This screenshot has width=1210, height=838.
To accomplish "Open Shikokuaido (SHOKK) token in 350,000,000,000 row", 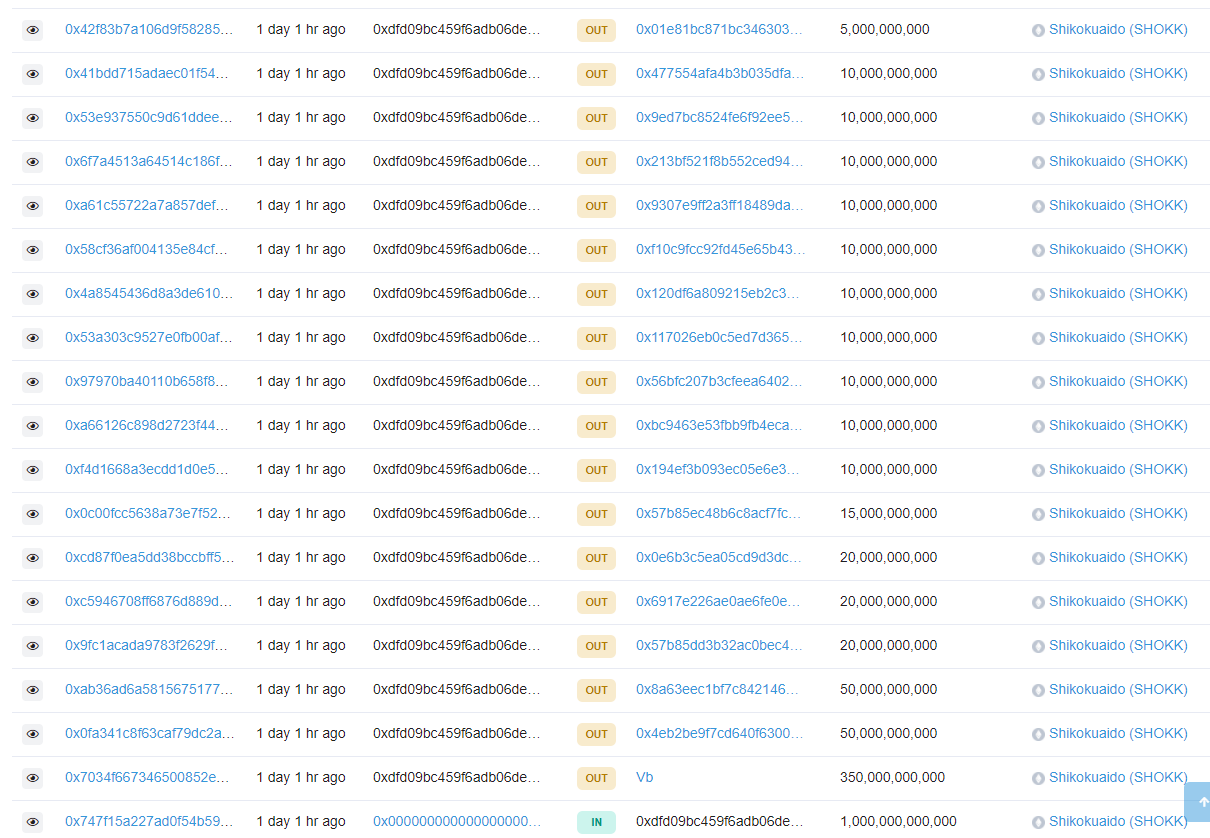I will coord(1118,778).
